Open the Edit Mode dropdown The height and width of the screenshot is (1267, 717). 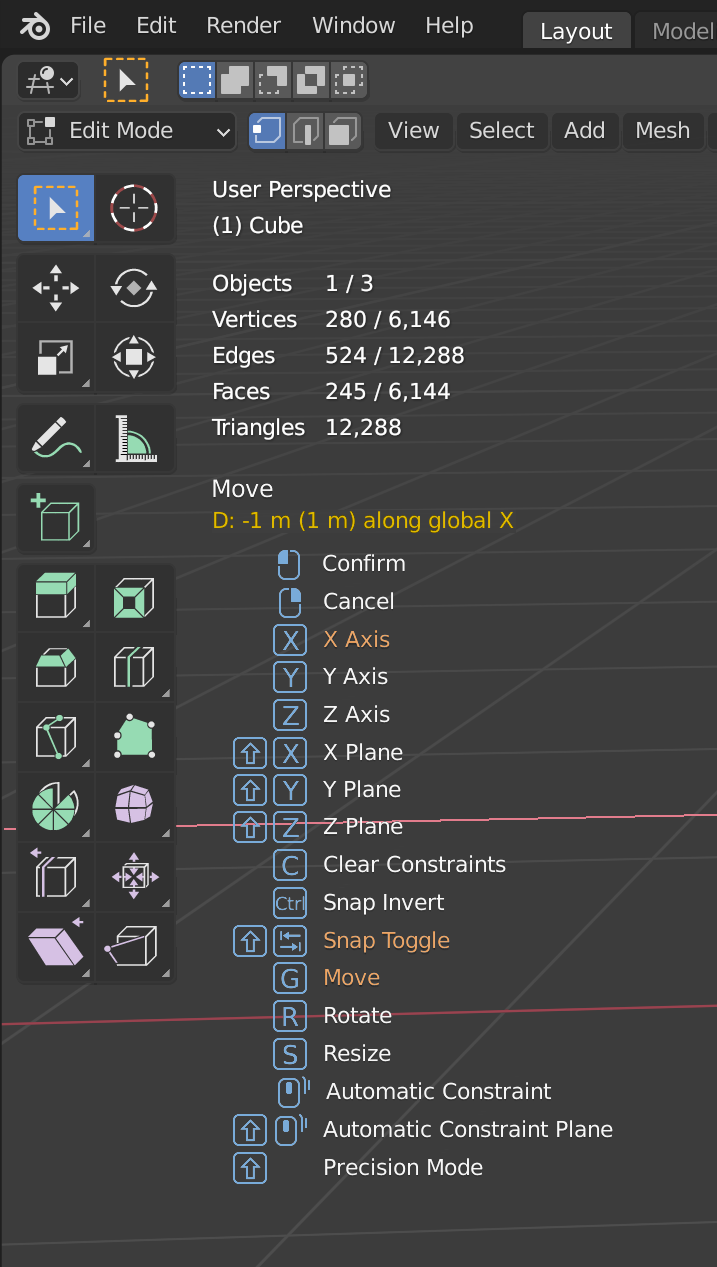coord(127,131)
